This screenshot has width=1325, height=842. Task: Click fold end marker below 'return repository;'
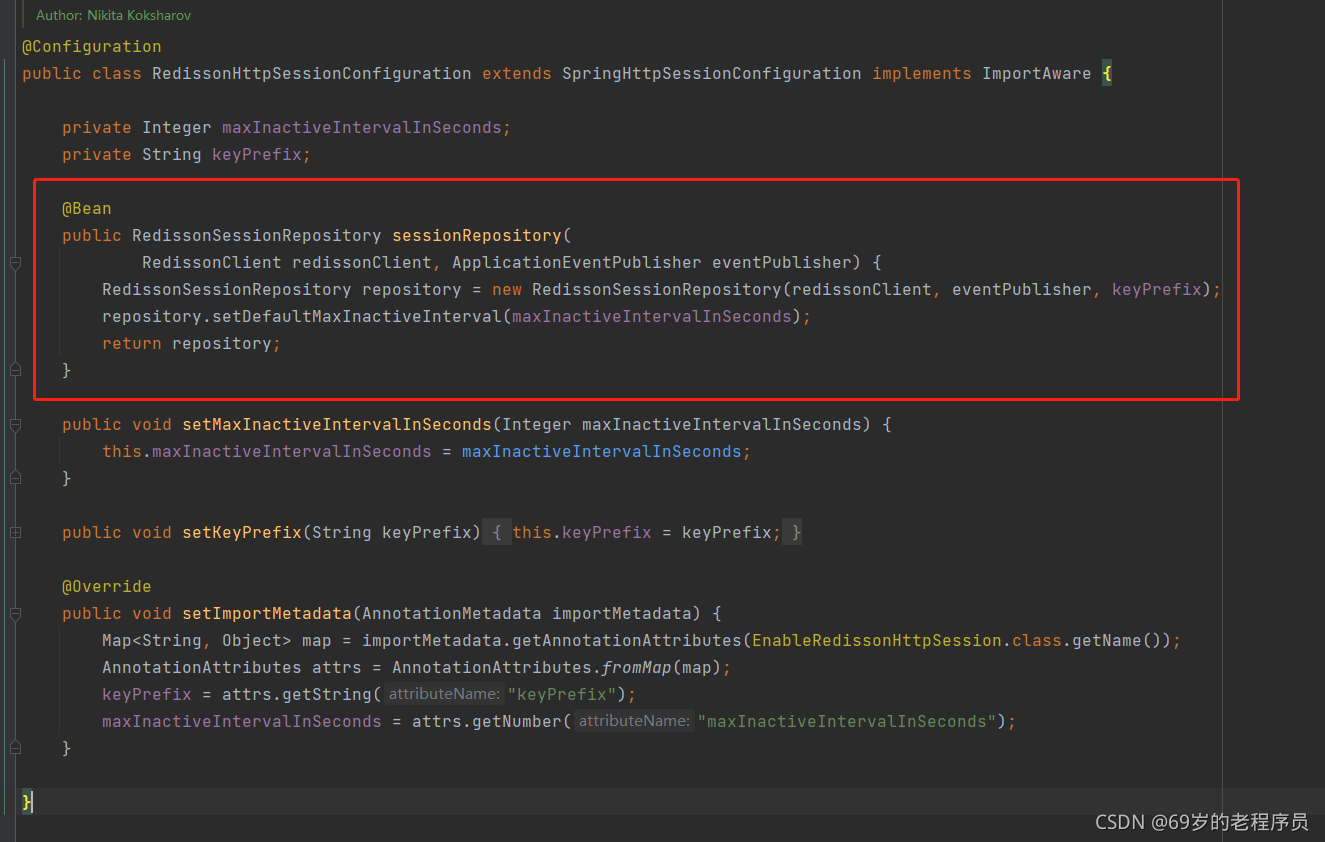pyautogui.click(x=15, y=370)
